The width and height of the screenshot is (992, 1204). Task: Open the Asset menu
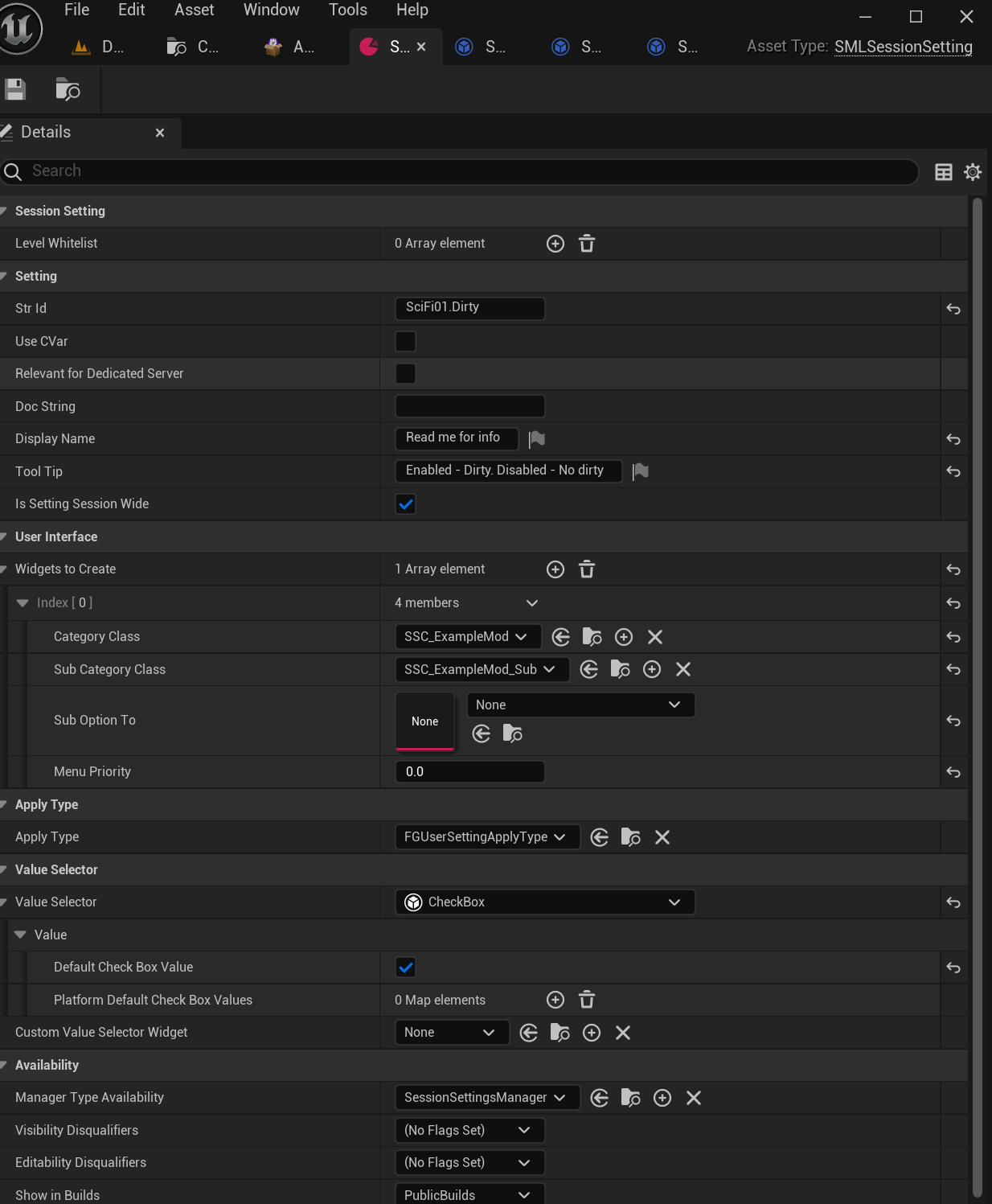(195, 10)
